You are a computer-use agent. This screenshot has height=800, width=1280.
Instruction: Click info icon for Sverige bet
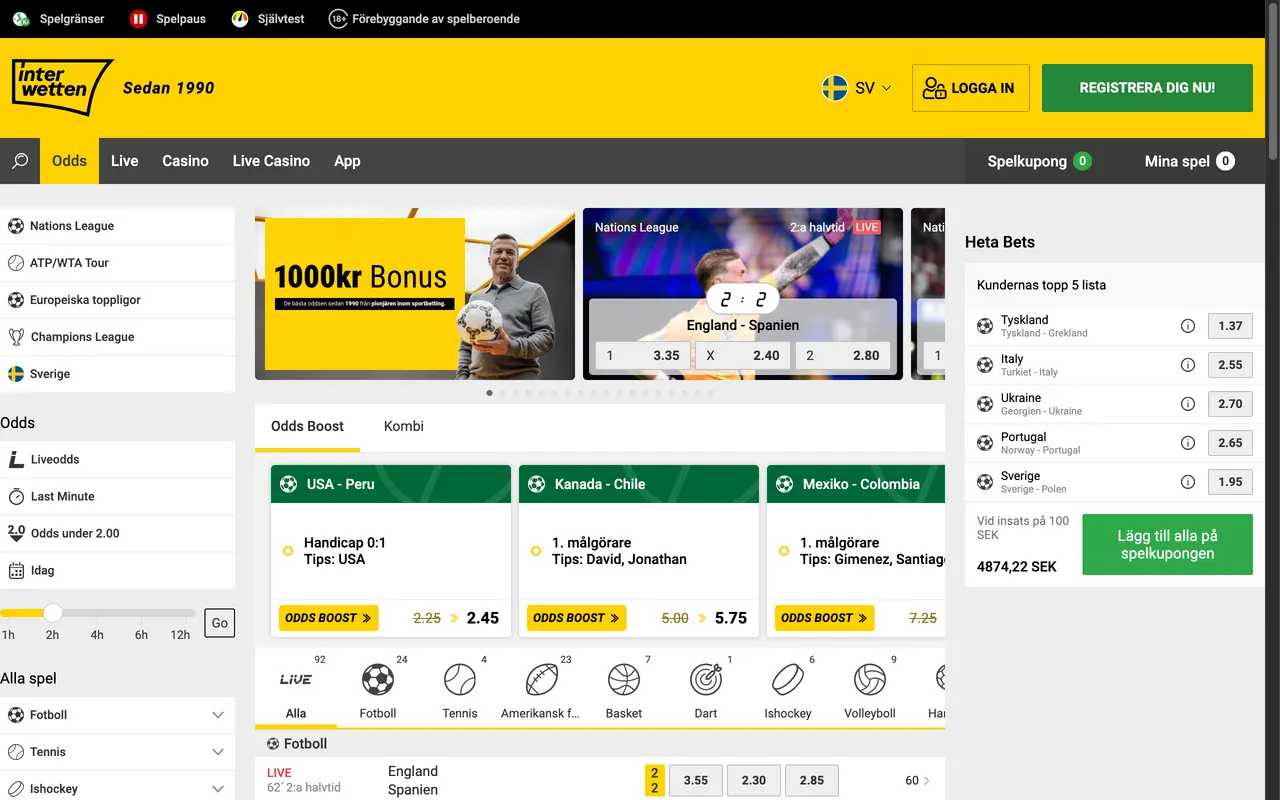pos(1188,482)
